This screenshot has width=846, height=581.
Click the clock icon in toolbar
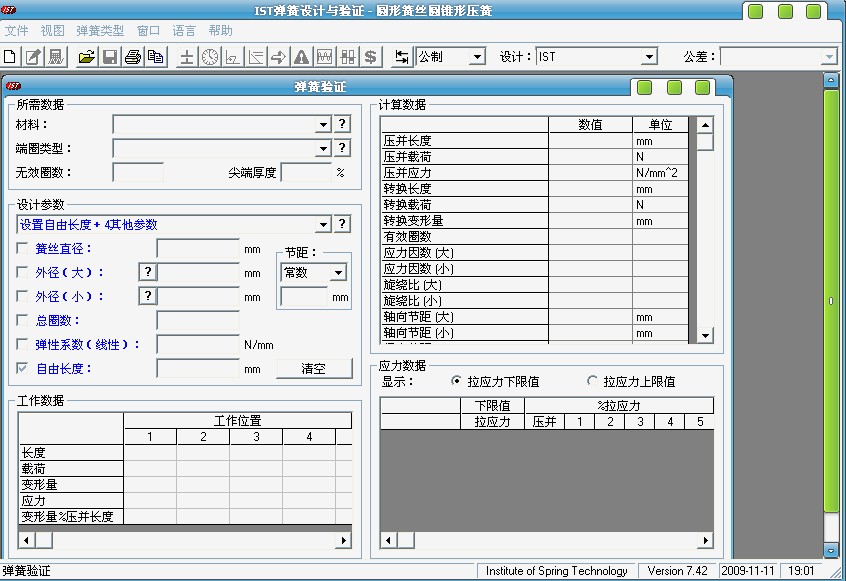pyautogui.click(x=210, y=57)
